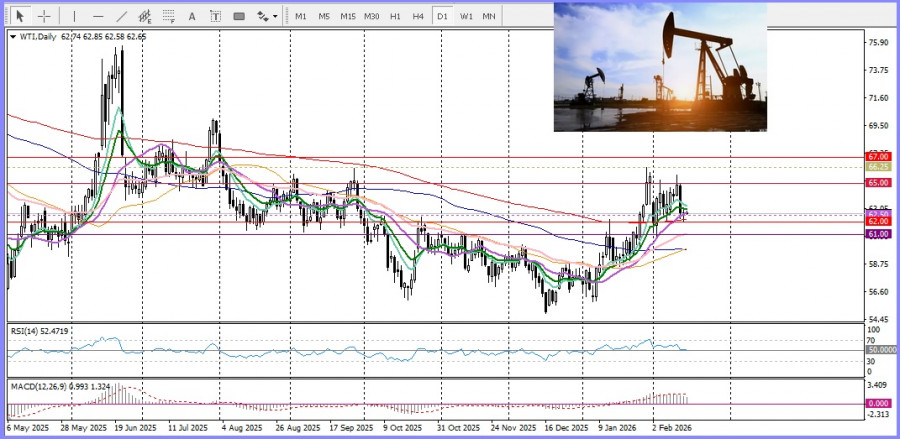This screenshot has height=439, width=900.
Task: Select the W1 weekly timeframe
Action: (x=466, y=16)
